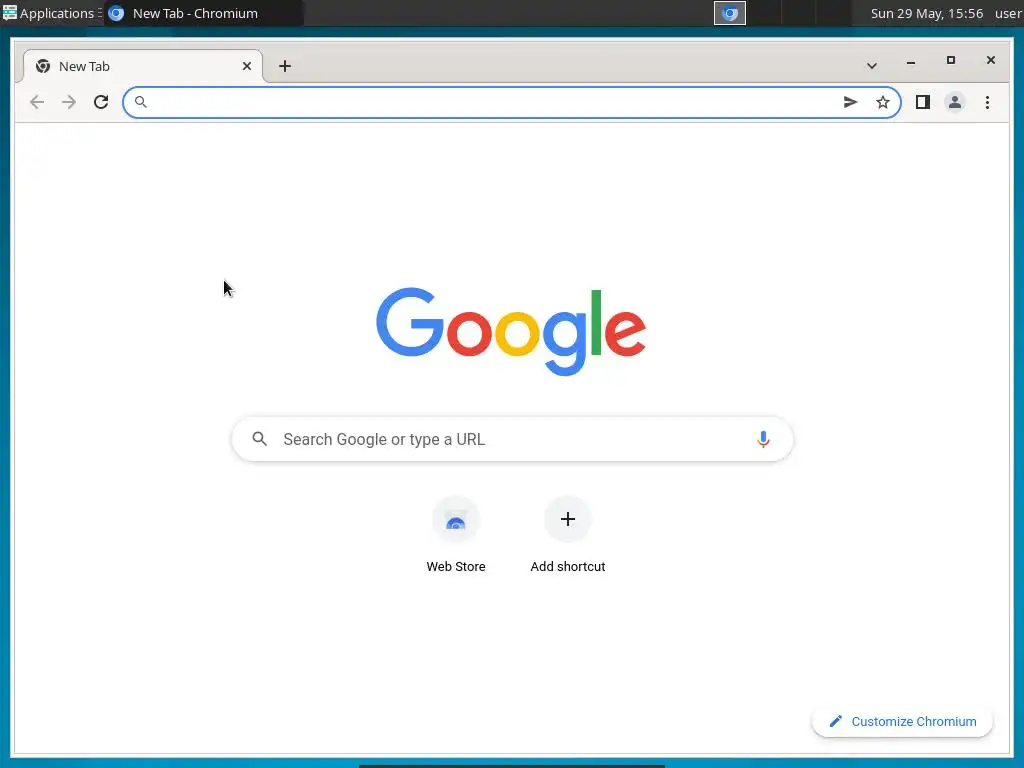This screenshot has height=768, width=1024.
Task: Start voice search with the microphone icon
Action: click(x=763, y=440)
